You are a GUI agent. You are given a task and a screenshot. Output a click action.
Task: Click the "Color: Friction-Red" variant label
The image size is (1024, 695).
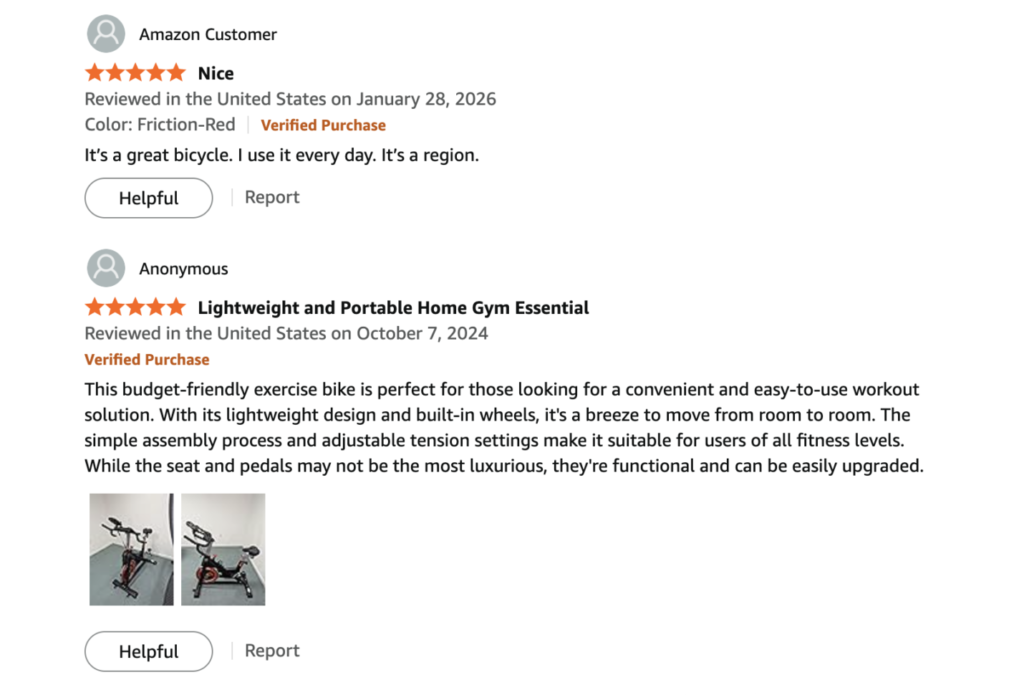(160, 125)
